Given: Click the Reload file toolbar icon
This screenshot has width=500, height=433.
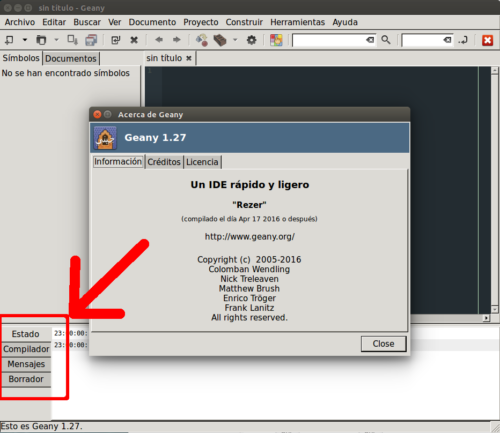Looking at the screenshot, I should tap(116, 40).
